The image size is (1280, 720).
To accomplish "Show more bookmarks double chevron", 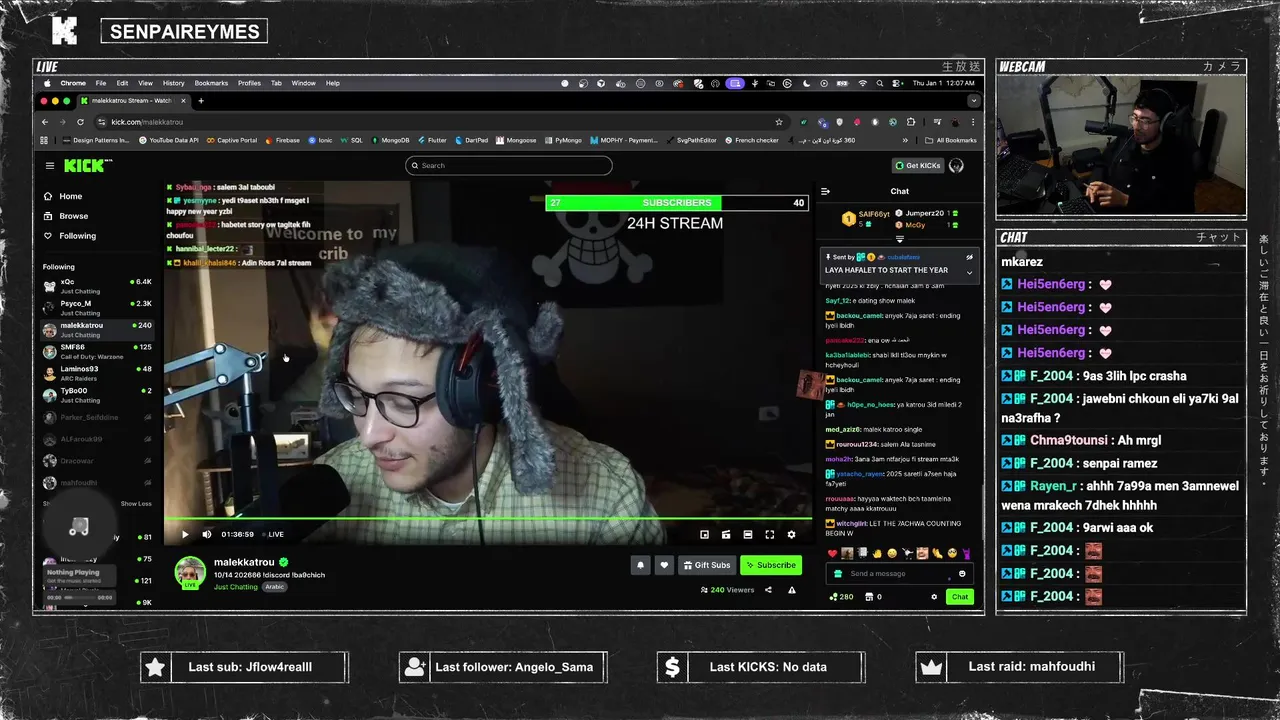I will point(905,140).
